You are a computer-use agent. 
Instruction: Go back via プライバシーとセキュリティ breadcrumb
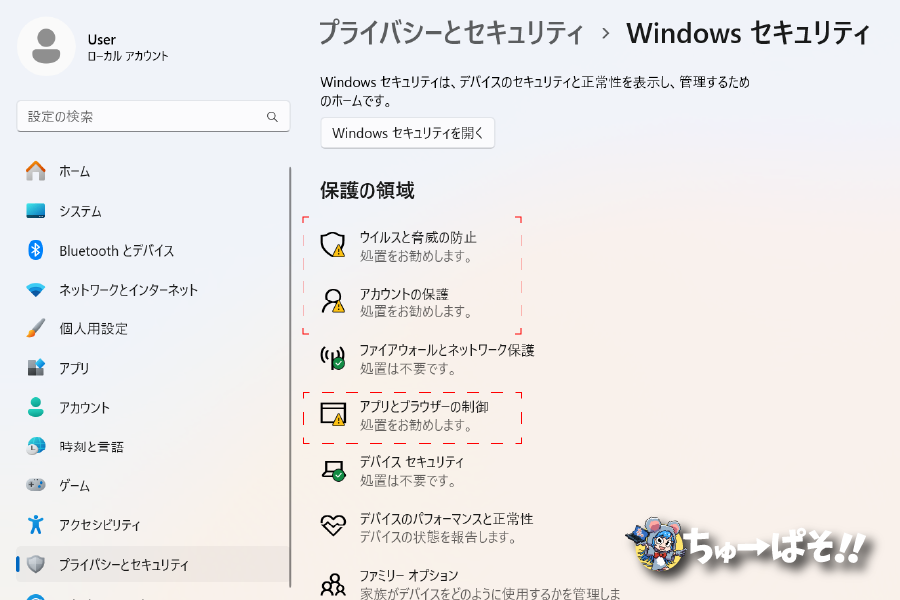click(x=451, y=33)
